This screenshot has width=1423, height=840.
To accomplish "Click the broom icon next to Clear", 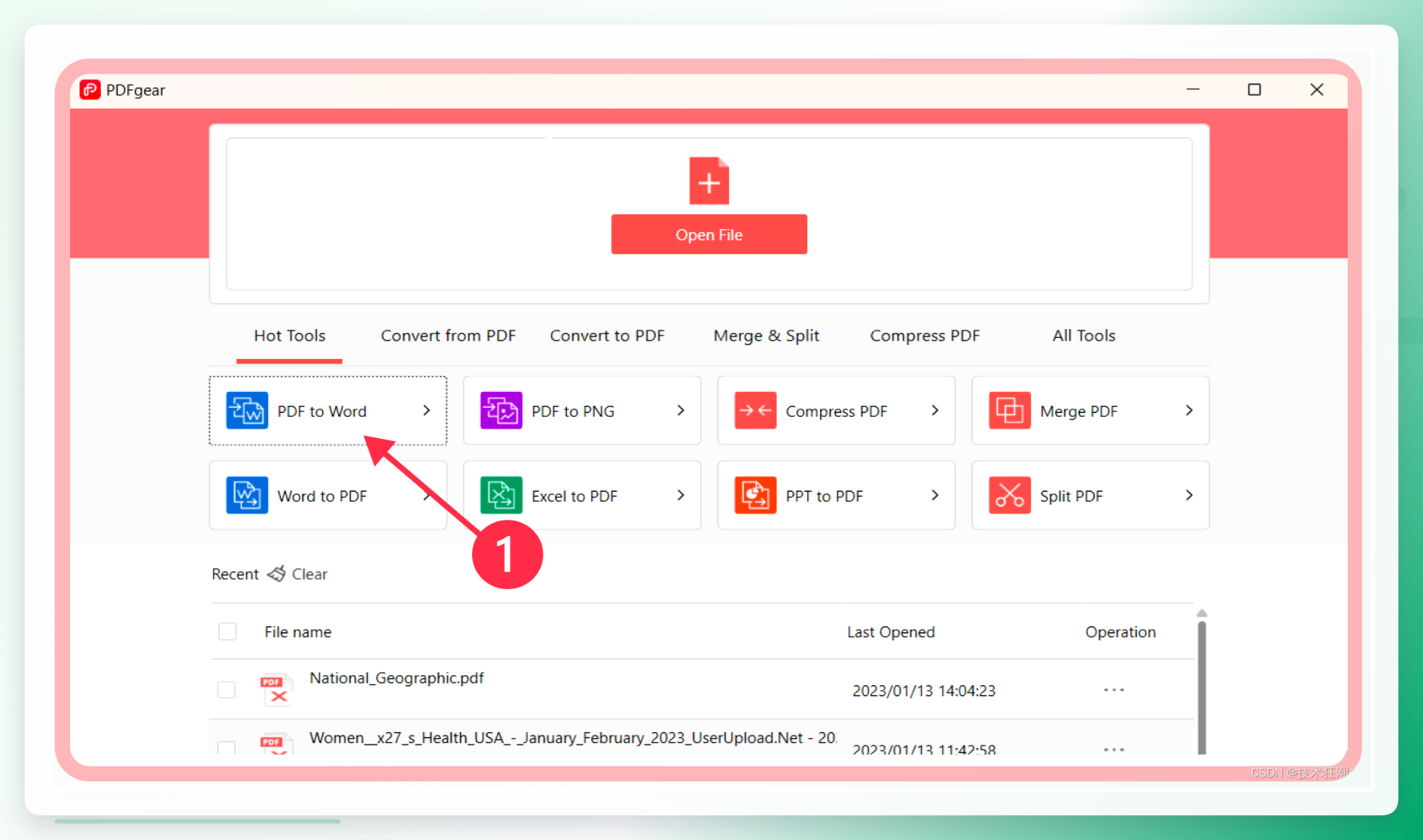I will pos(276,574).
